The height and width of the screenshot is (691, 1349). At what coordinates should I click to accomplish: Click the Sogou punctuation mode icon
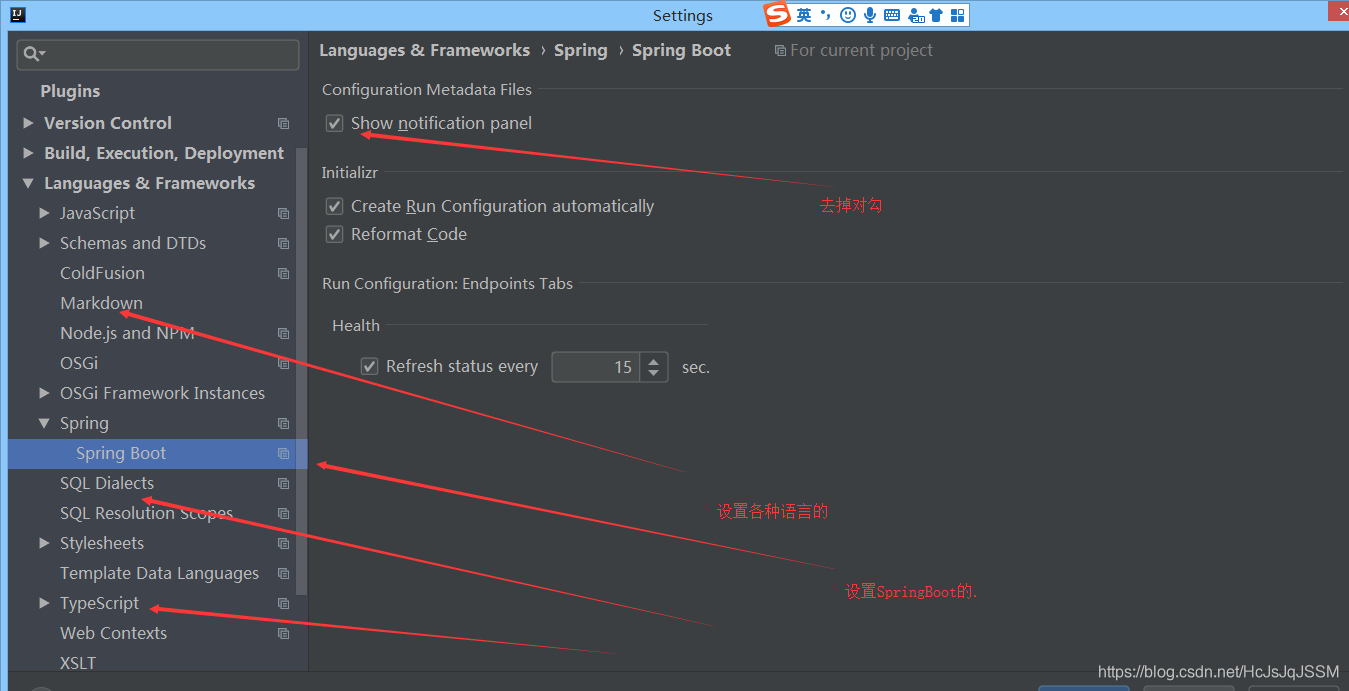(825, 15)
